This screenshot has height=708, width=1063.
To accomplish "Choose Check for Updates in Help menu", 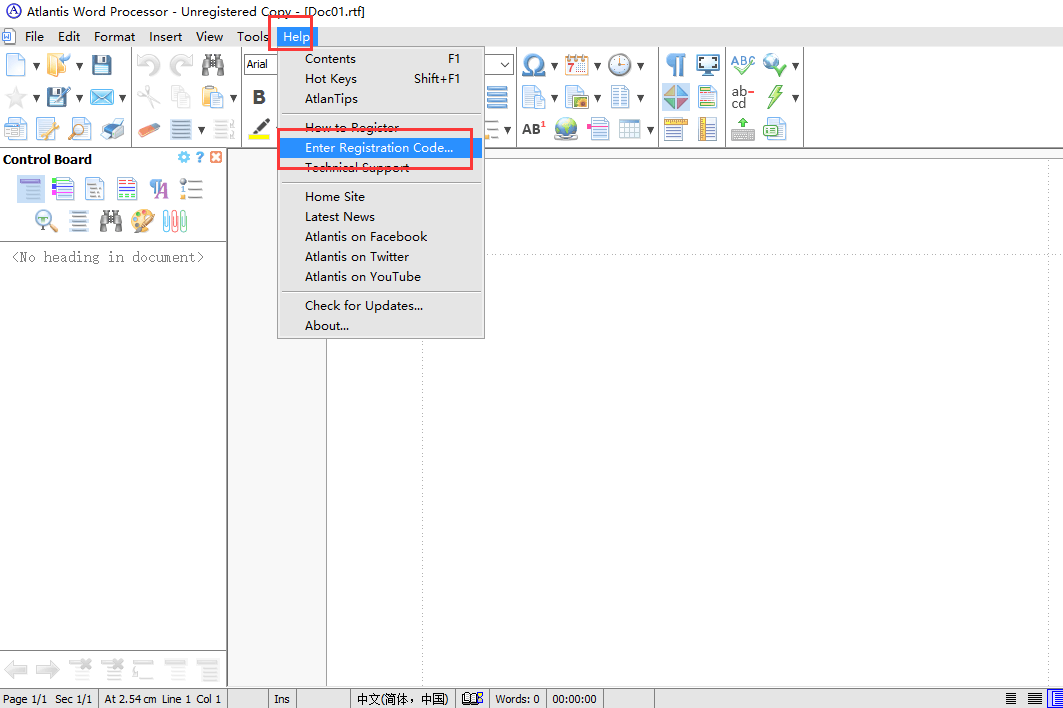I will pos(364,306).
